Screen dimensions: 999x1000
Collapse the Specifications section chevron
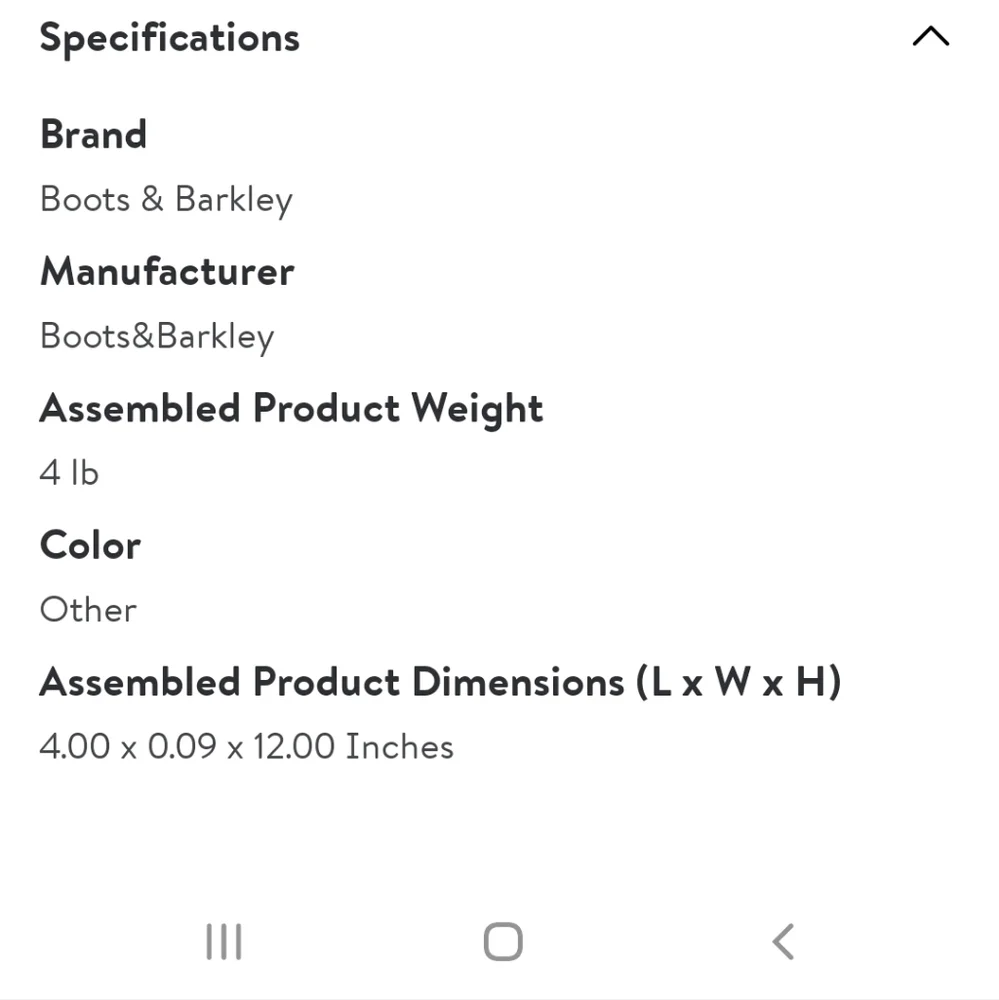click(930, 36)
